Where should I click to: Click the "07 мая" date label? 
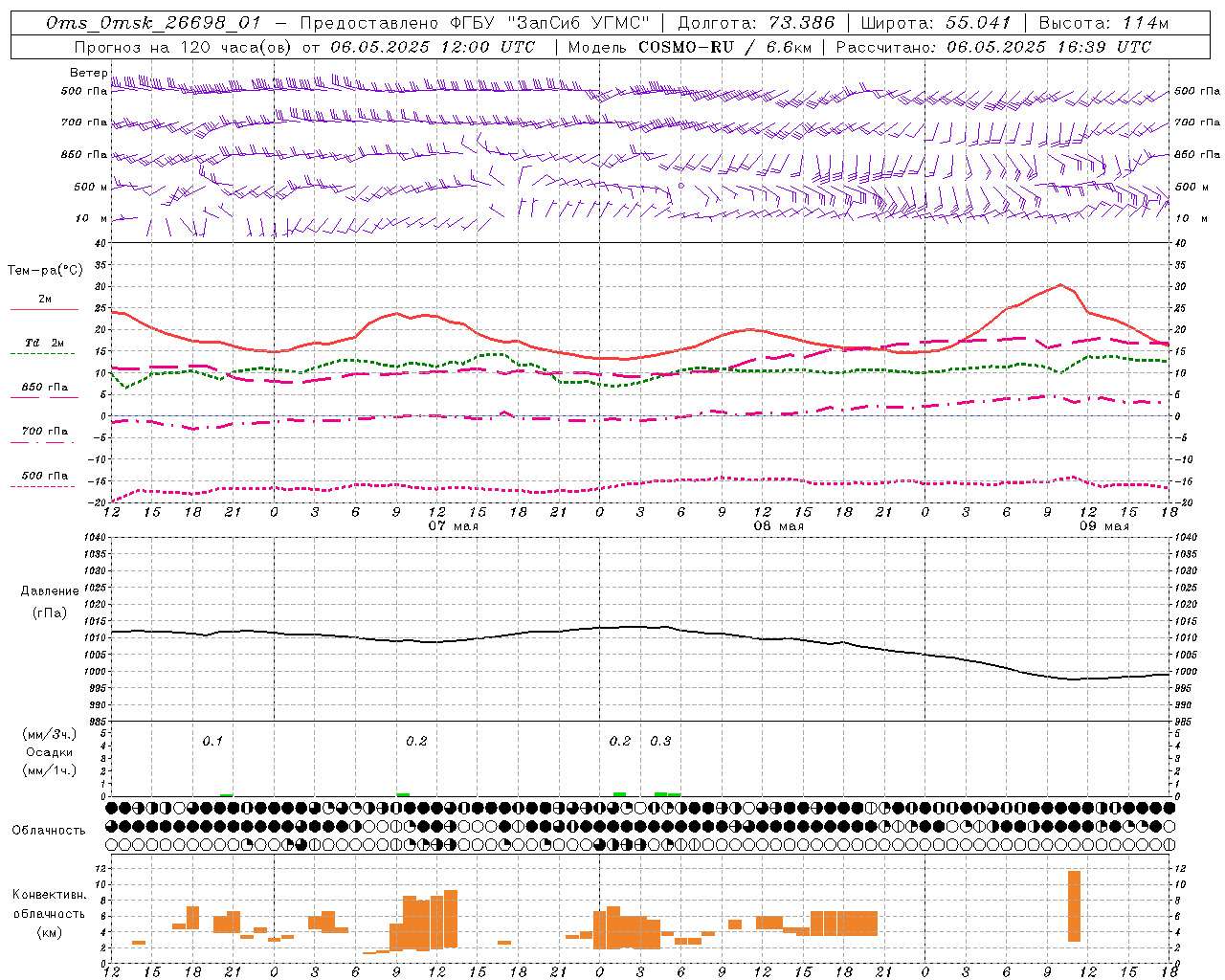[453, 526]
